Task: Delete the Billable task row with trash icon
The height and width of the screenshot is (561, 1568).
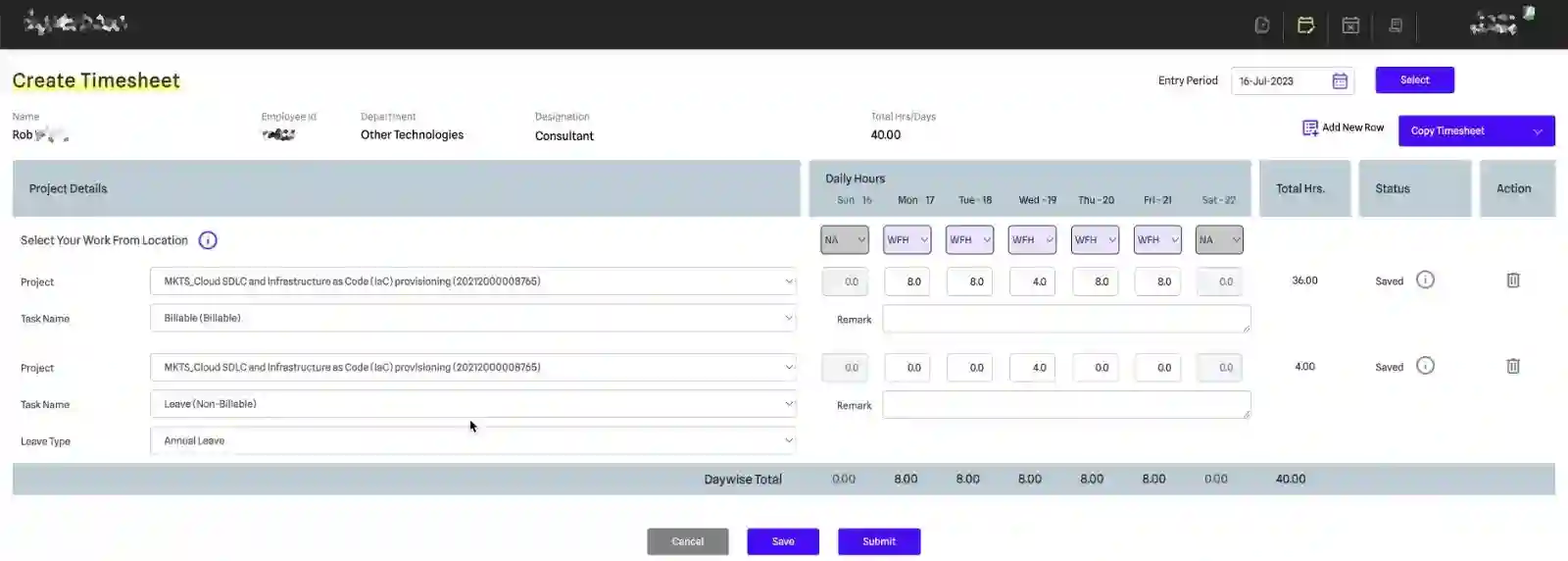Action: click(1513, 280)
